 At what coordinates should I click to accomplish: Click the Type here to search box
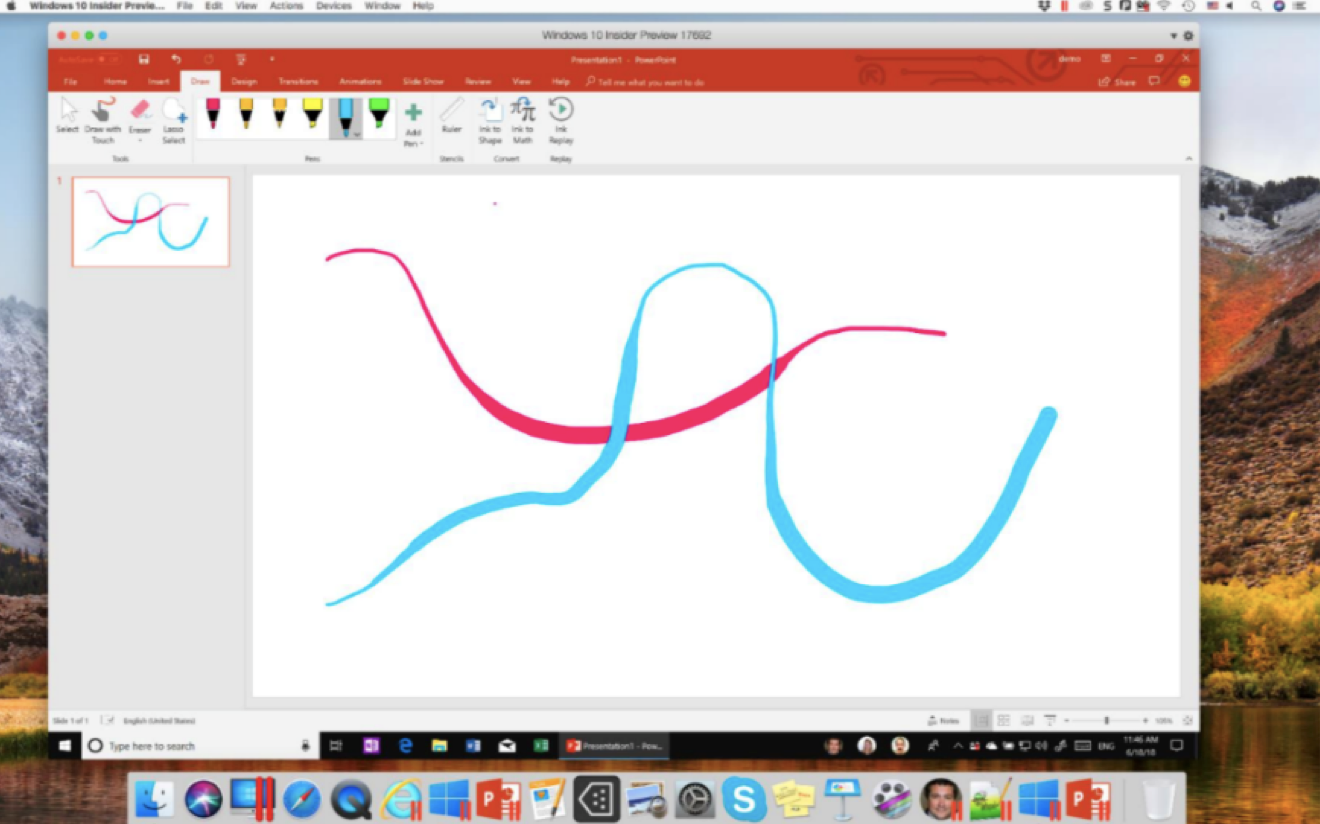(200, 746)
